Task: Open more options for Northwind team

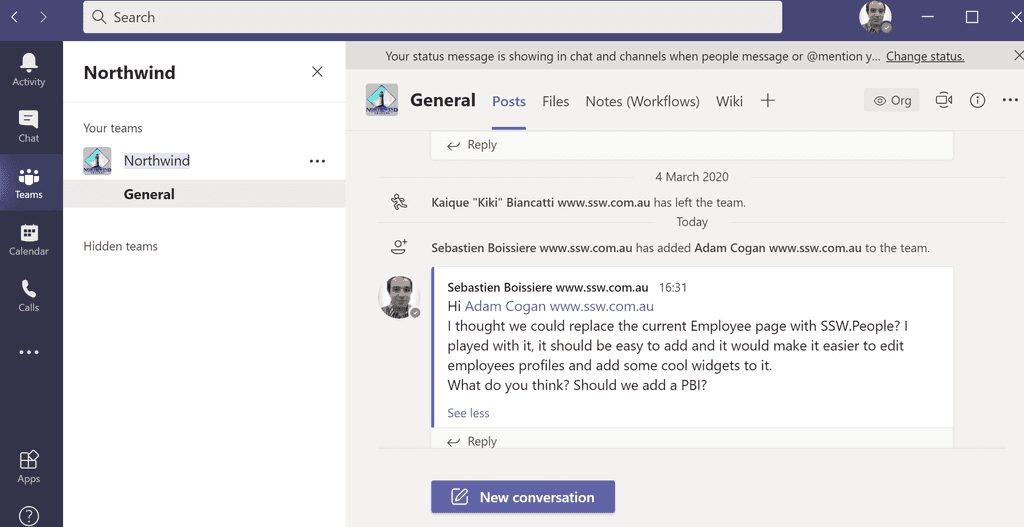Action: tap(317, 161)
